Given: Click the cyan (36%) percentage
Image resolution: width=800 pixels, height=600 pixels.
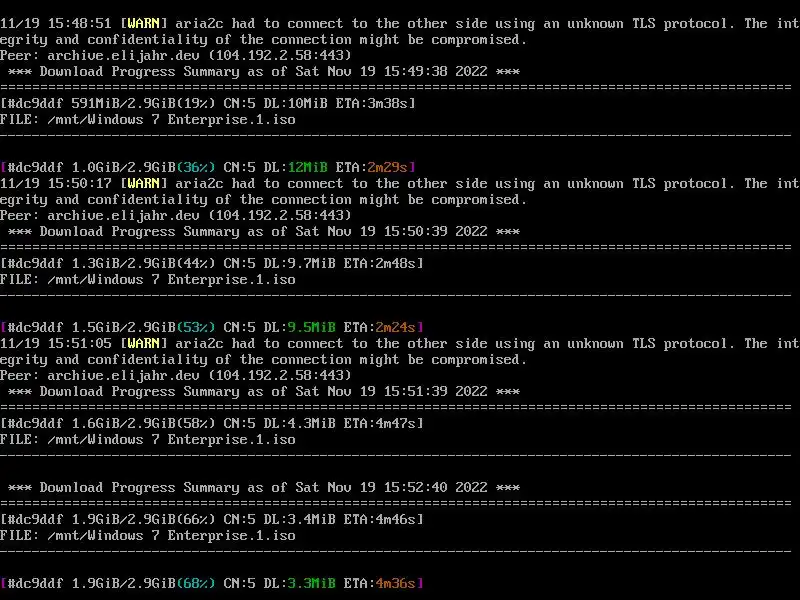Looking at the screenshot, I should [x=195, y=167].
